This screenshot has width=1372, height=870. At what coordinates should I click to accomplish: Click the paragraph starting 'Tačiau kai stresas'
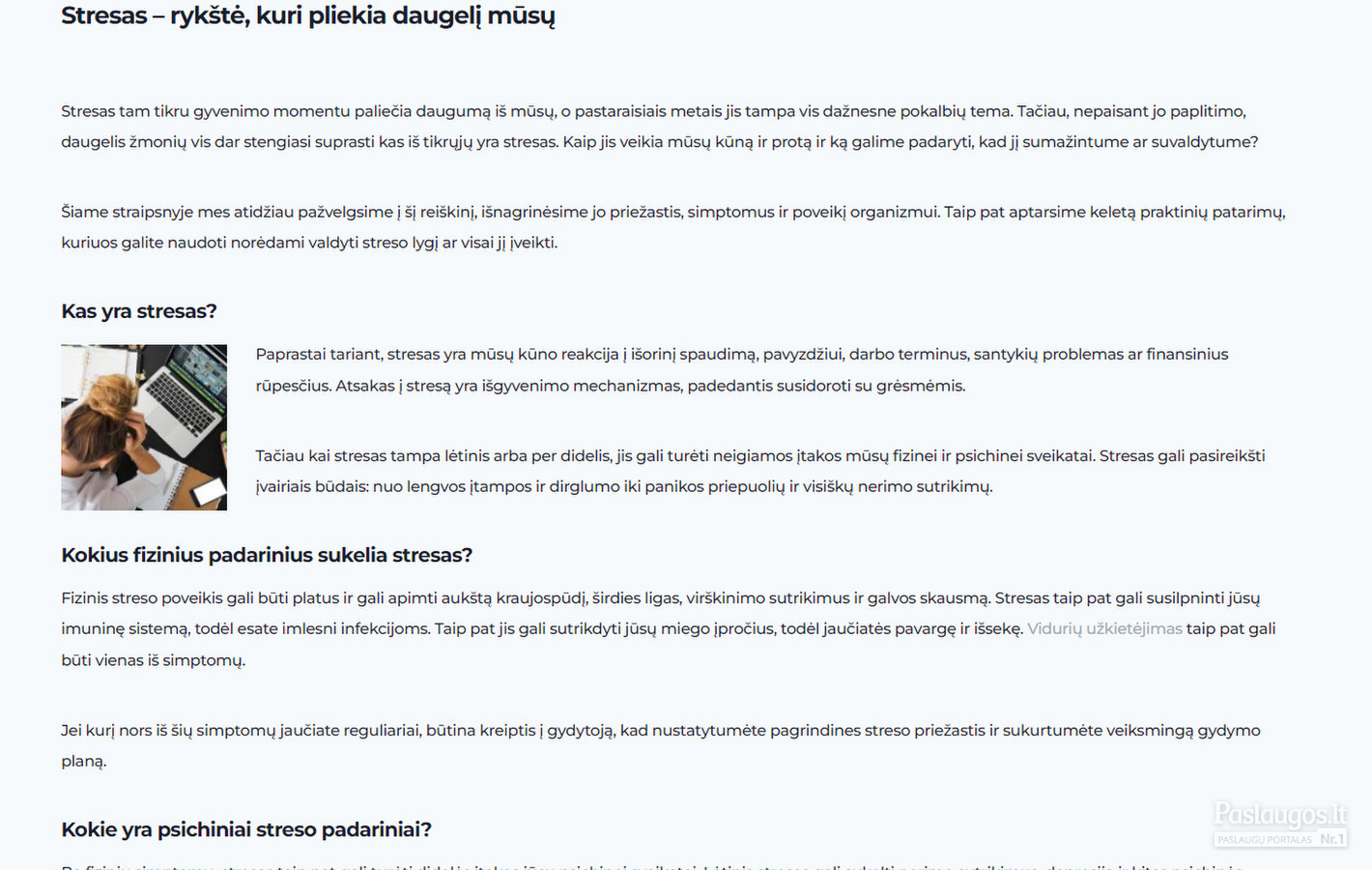(x=760, y=471)
